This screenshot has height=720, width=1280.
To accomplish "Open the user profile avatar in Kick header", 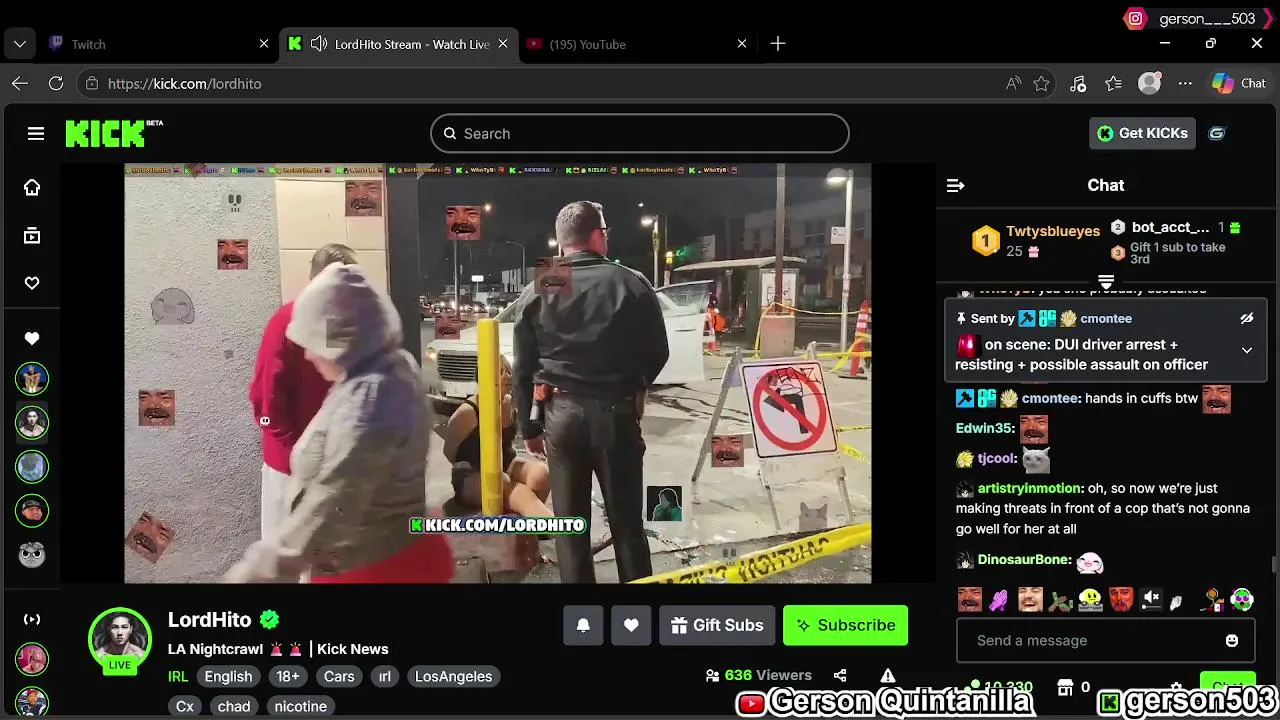I will (x=1216, y=133).
